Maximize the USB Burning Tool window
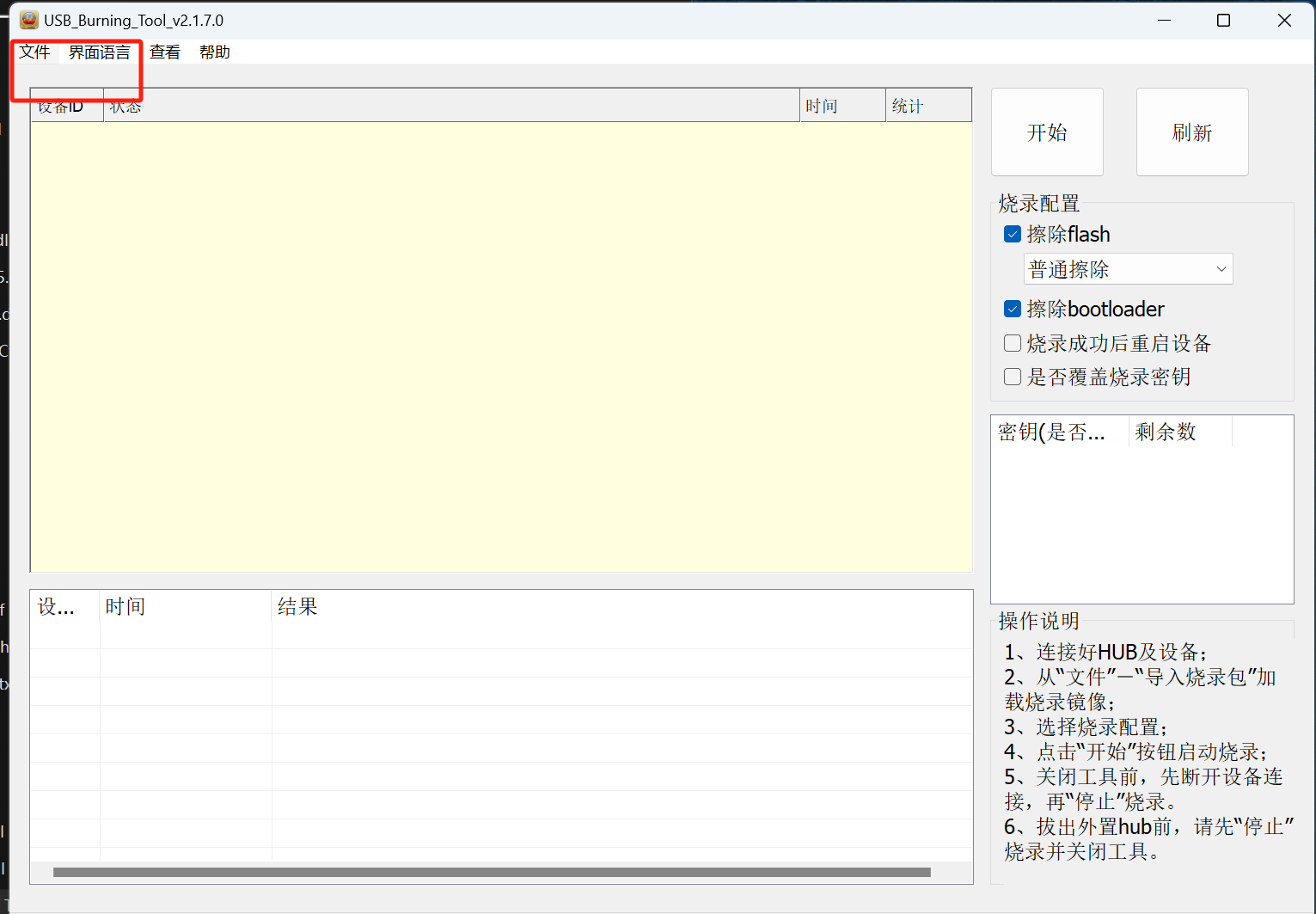Image resolution: width=1316 pixels, height=914 pixels. (x=1223, y=21)
